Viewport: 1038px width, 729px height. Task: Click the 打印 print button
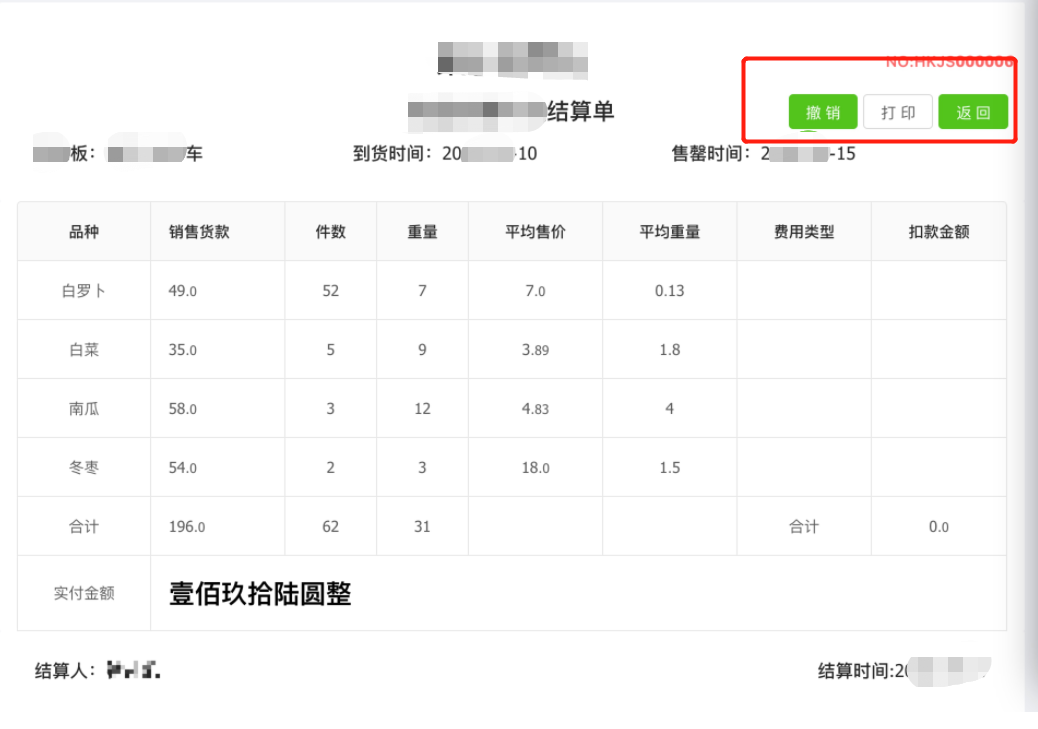click(898, 112)
